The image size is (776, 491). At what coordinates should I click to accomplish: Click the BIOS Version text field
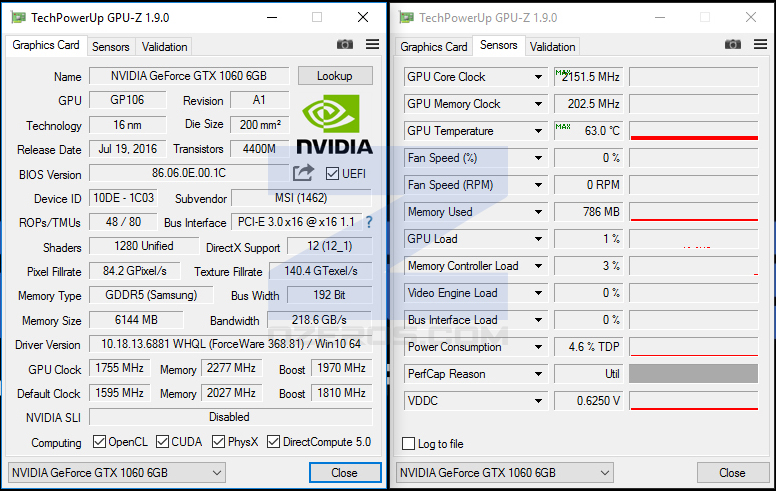(x=189, y=173)
